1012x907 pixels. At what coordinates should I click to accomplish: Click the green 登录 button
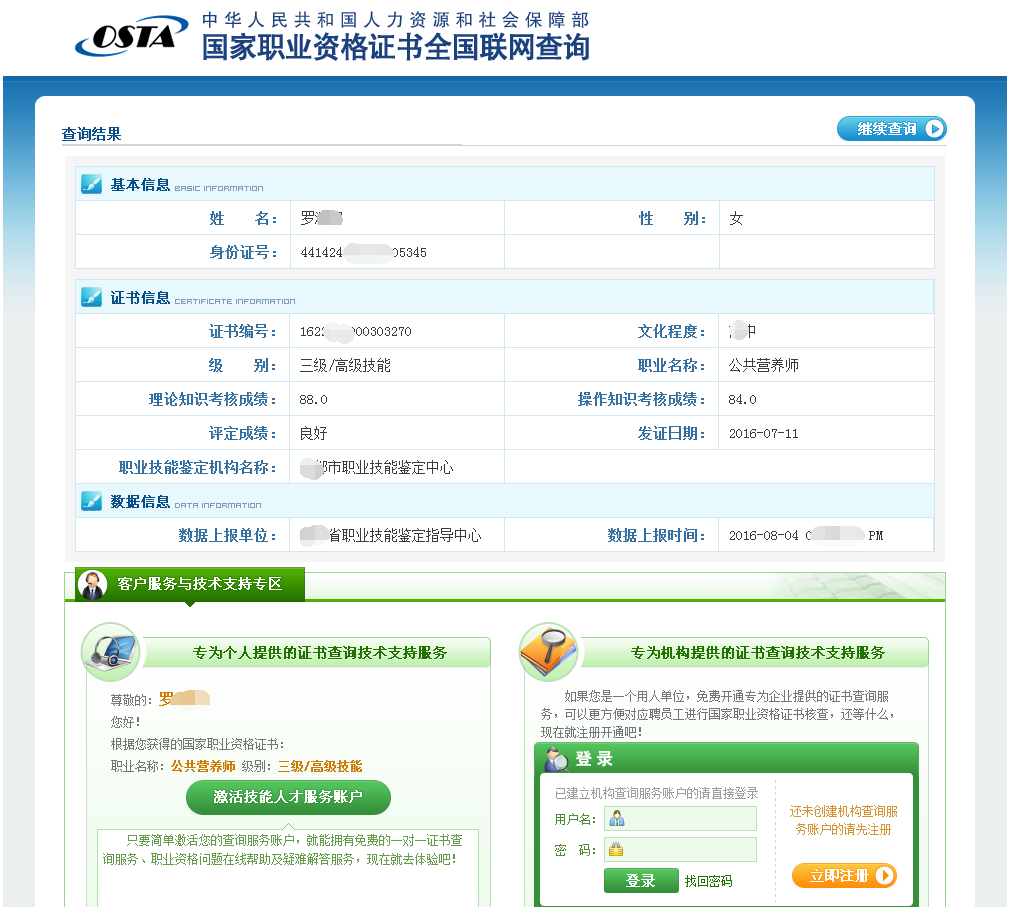pos(641,881)
